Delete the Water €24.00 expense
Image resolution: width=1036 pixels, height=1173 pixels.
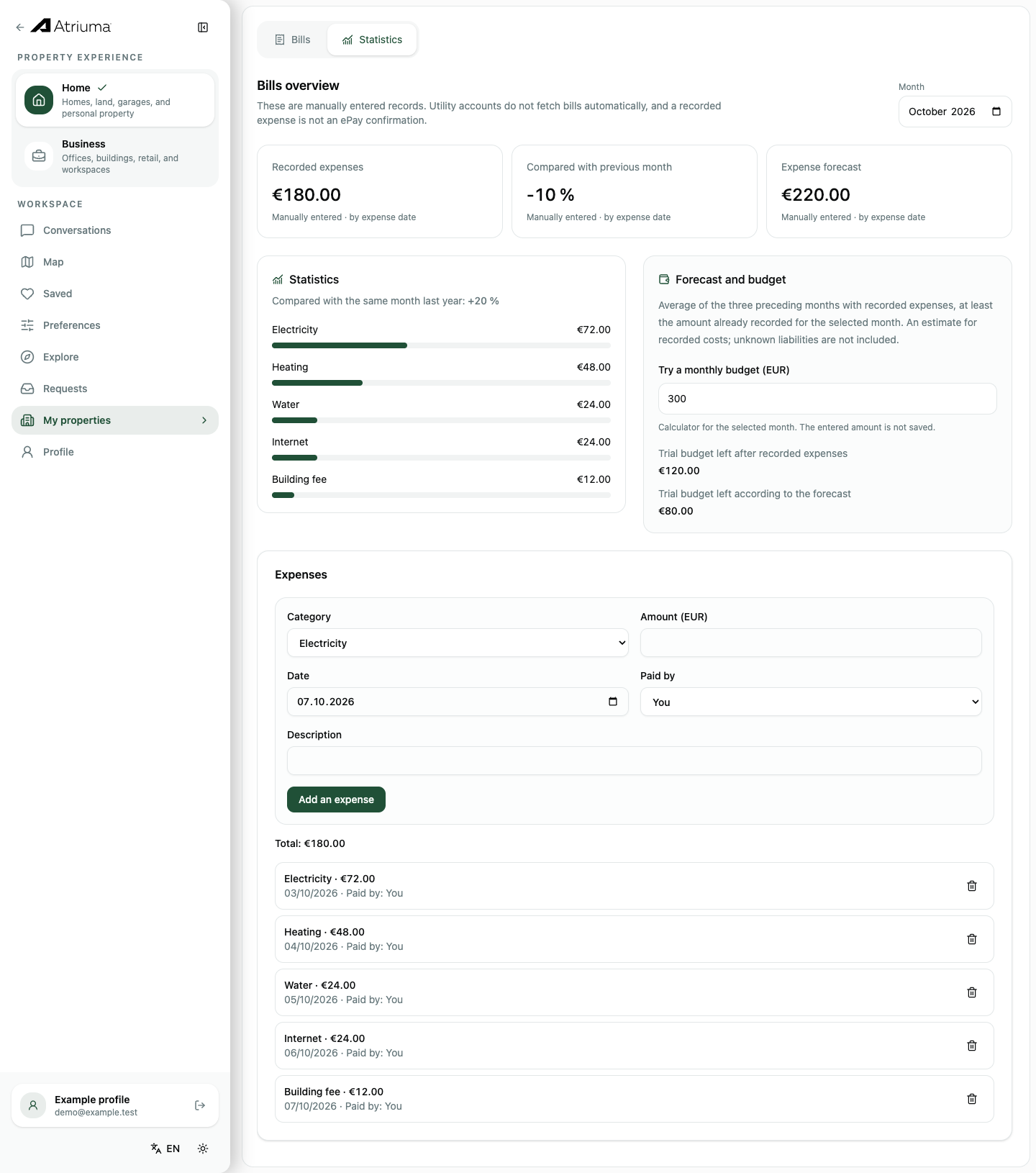[x=972, y=992]
